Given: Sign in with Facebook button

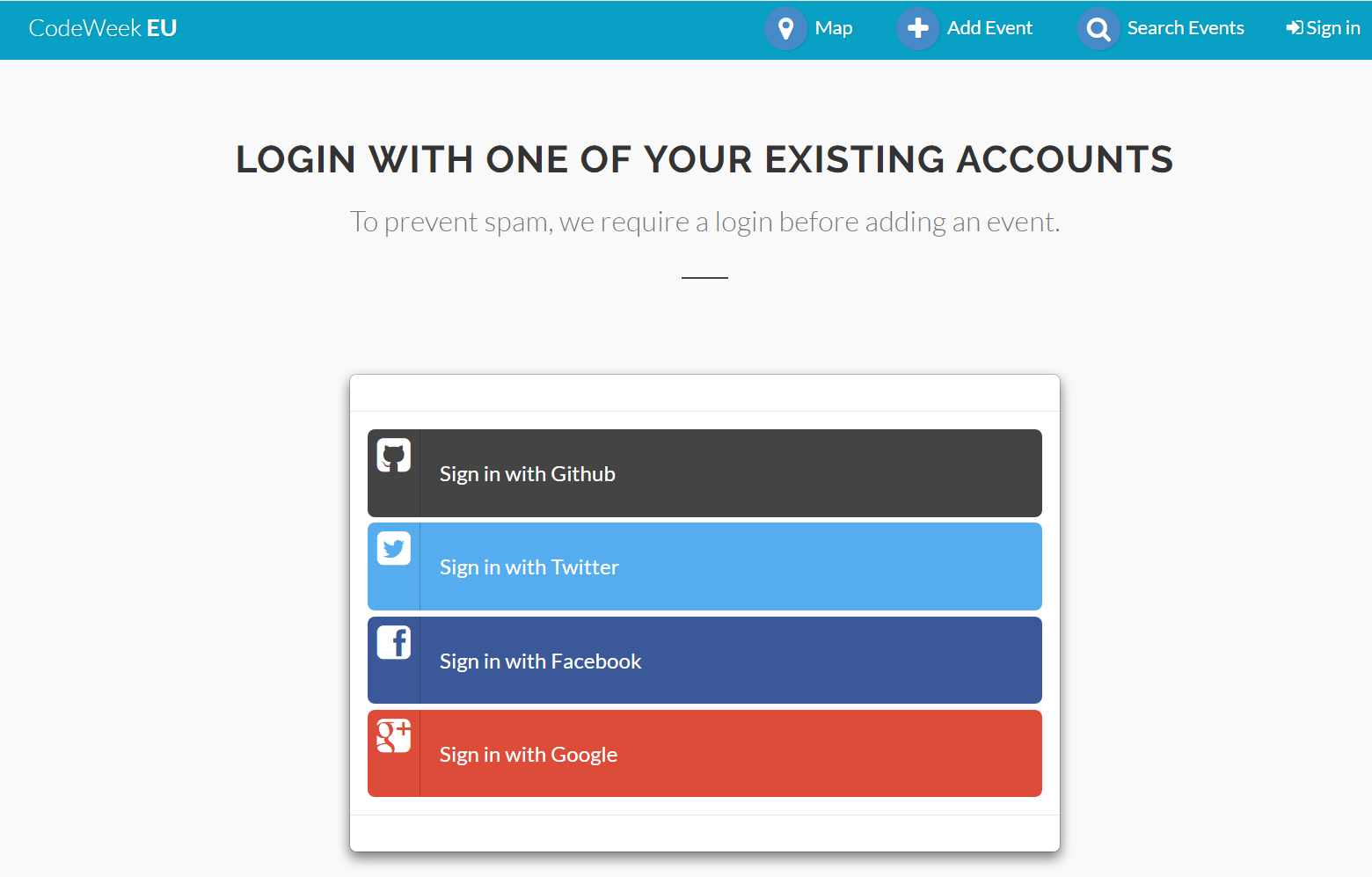Looking at the screenshot, I should coord(704,661).
